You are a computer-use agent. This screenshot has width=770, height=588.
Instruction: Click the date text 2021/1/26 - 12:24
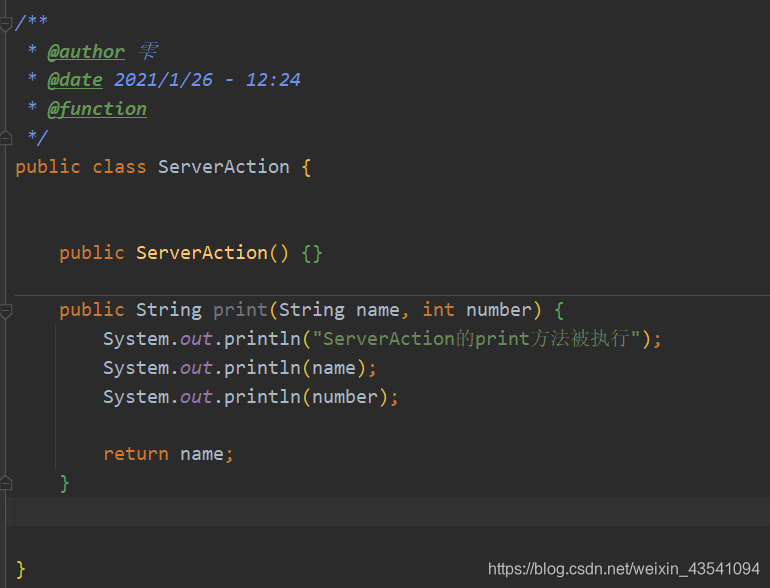point(207,80)
